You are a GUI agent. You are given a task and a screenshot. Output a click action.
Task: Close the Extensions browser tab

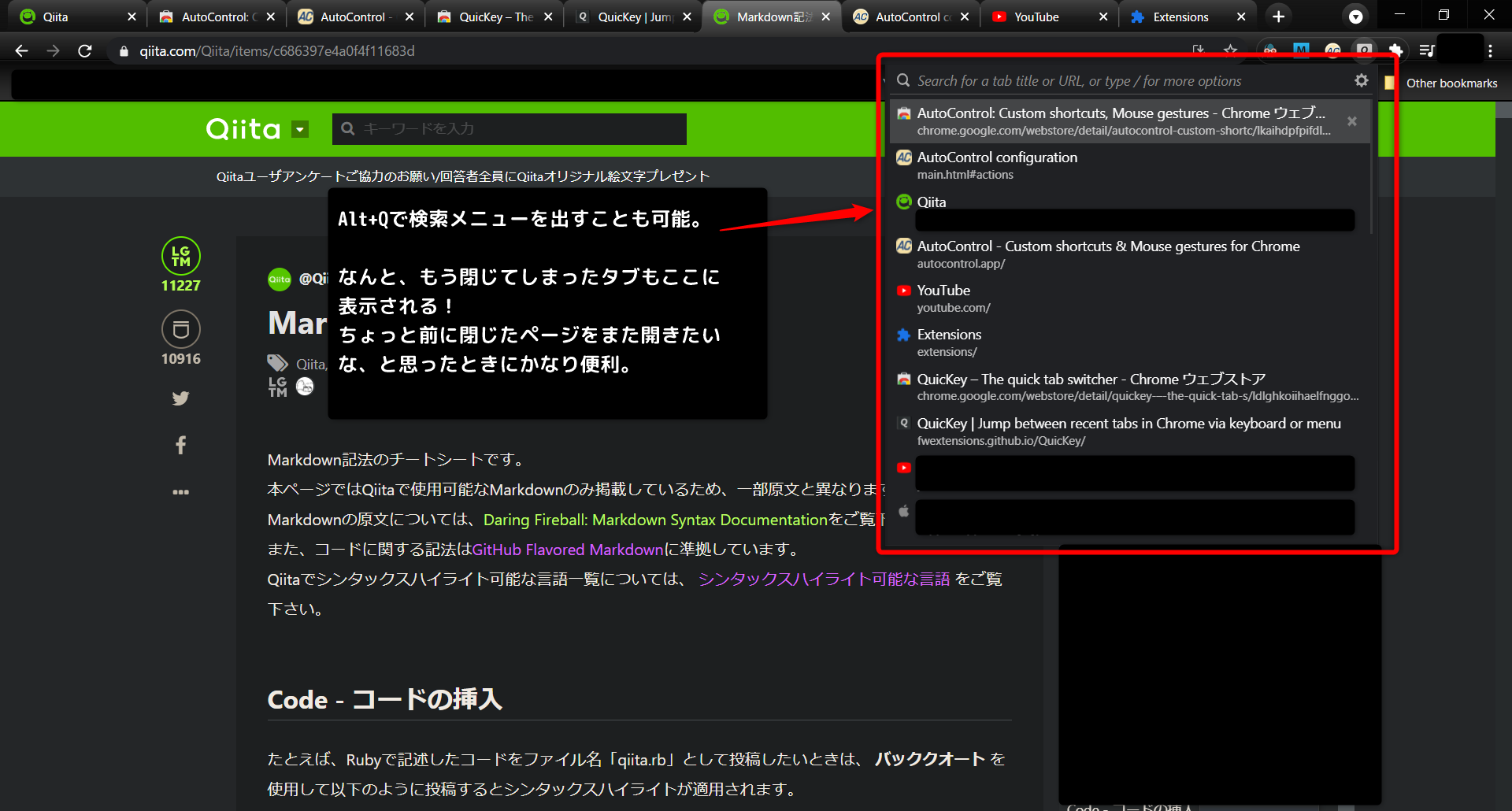point(1241,17)
